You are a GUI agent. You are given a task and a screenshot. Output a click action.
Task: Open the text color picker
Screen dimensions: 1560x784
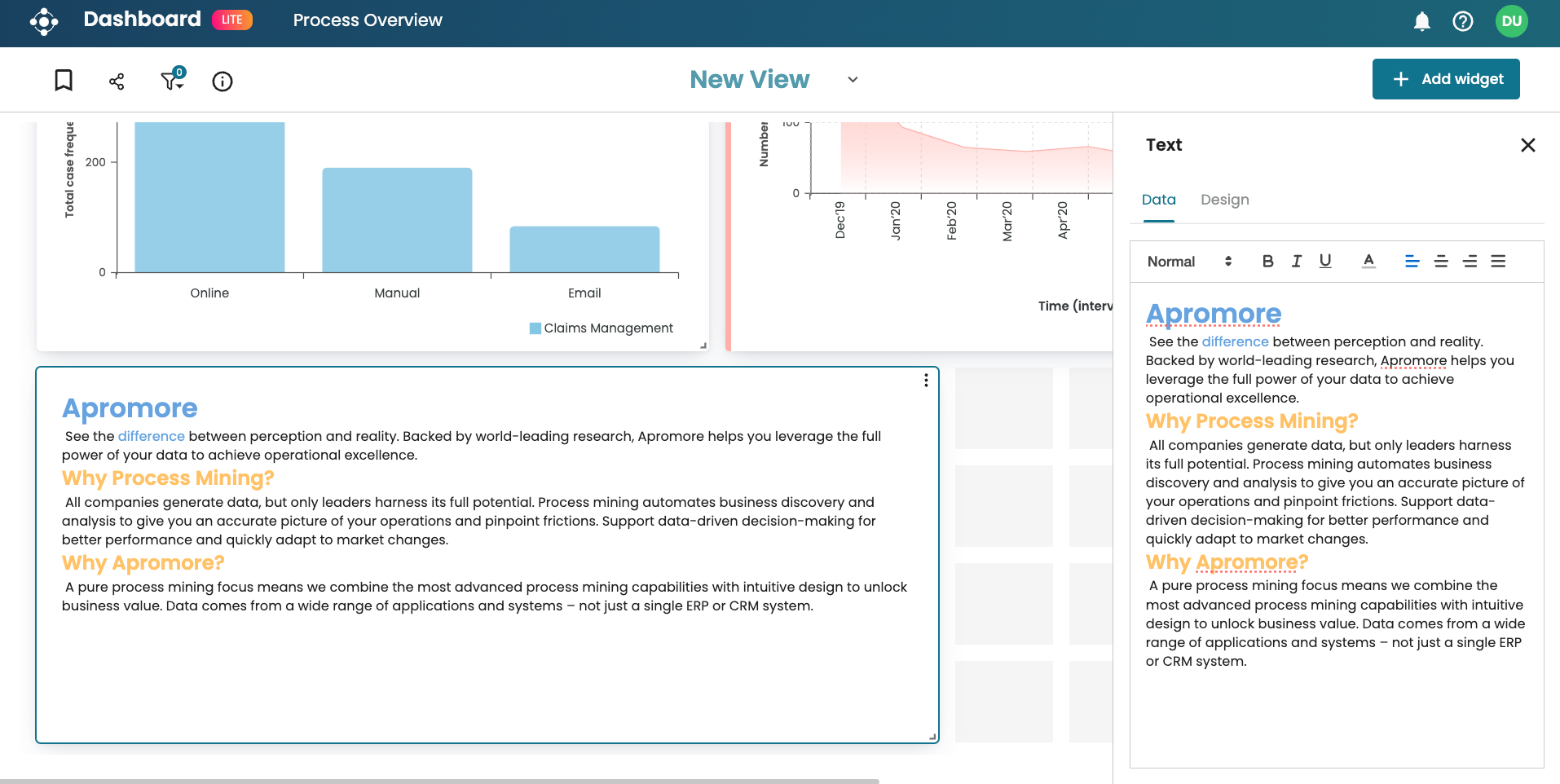pyautogui.click(x=1368, y=262)
